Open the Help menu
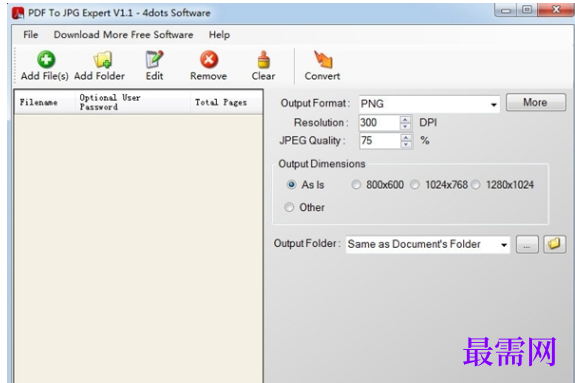Screen dimensions: 575x383 (x=219, y=34)
